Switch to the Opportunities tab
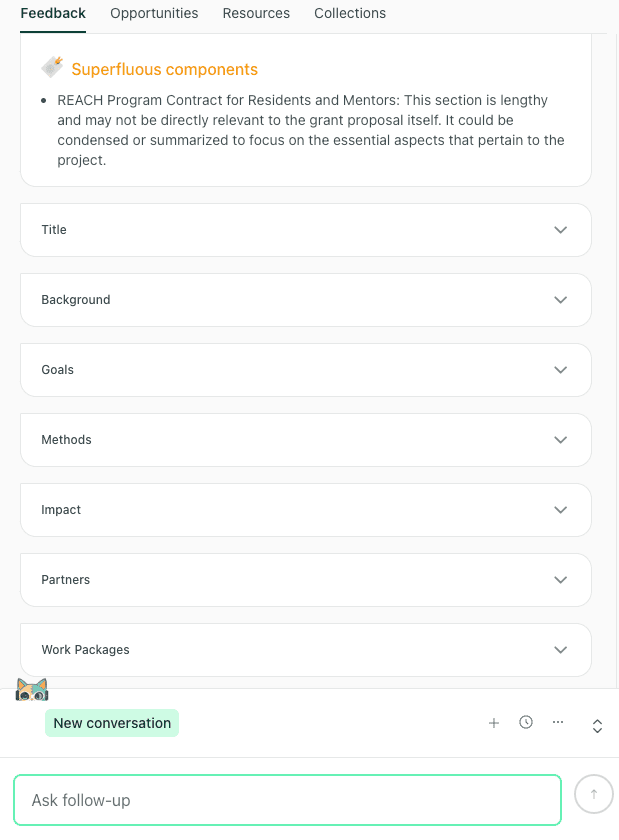 pos(154,13)
